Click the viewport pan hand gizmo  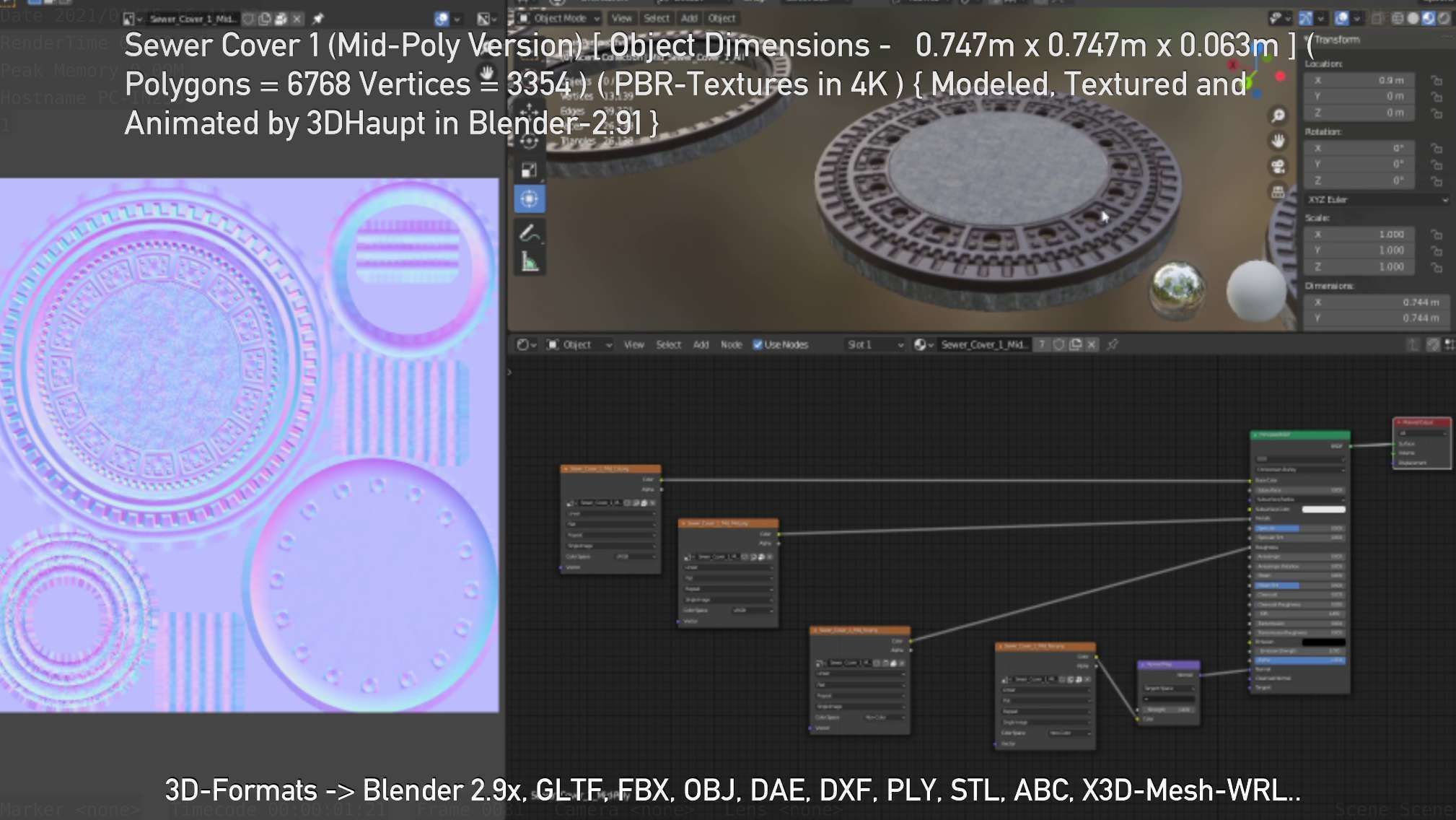(1278, 141)
